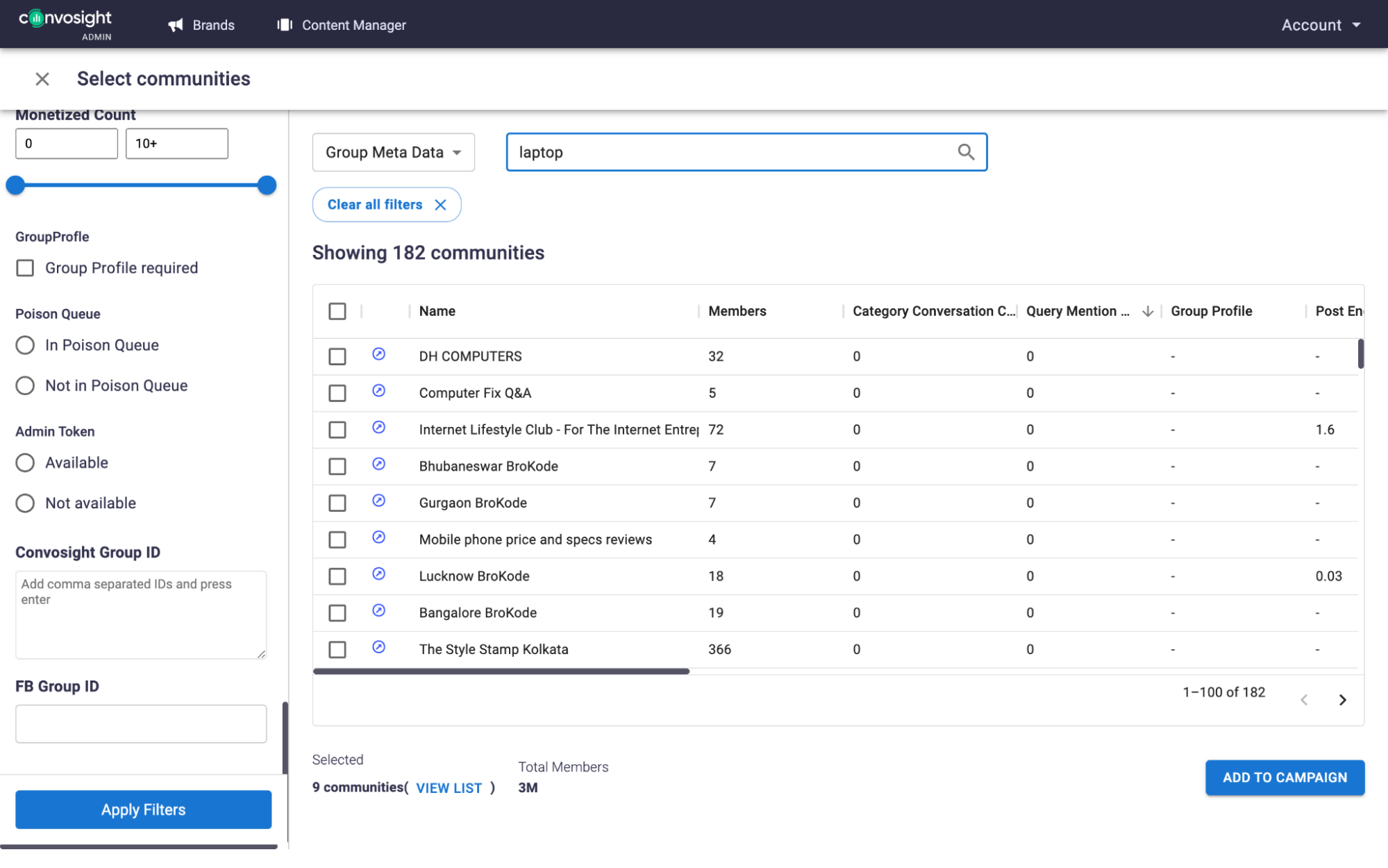Open Content Manager in top navigation
This screenshot has height=868, width=1388.
click(342, 25)
